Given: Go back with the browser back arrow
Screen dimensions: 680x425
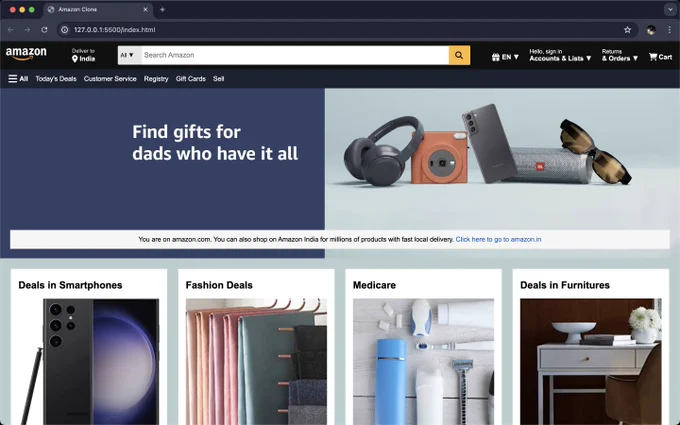Looking at the screenshot, I should pyautogui.click(x=11, y=29).
